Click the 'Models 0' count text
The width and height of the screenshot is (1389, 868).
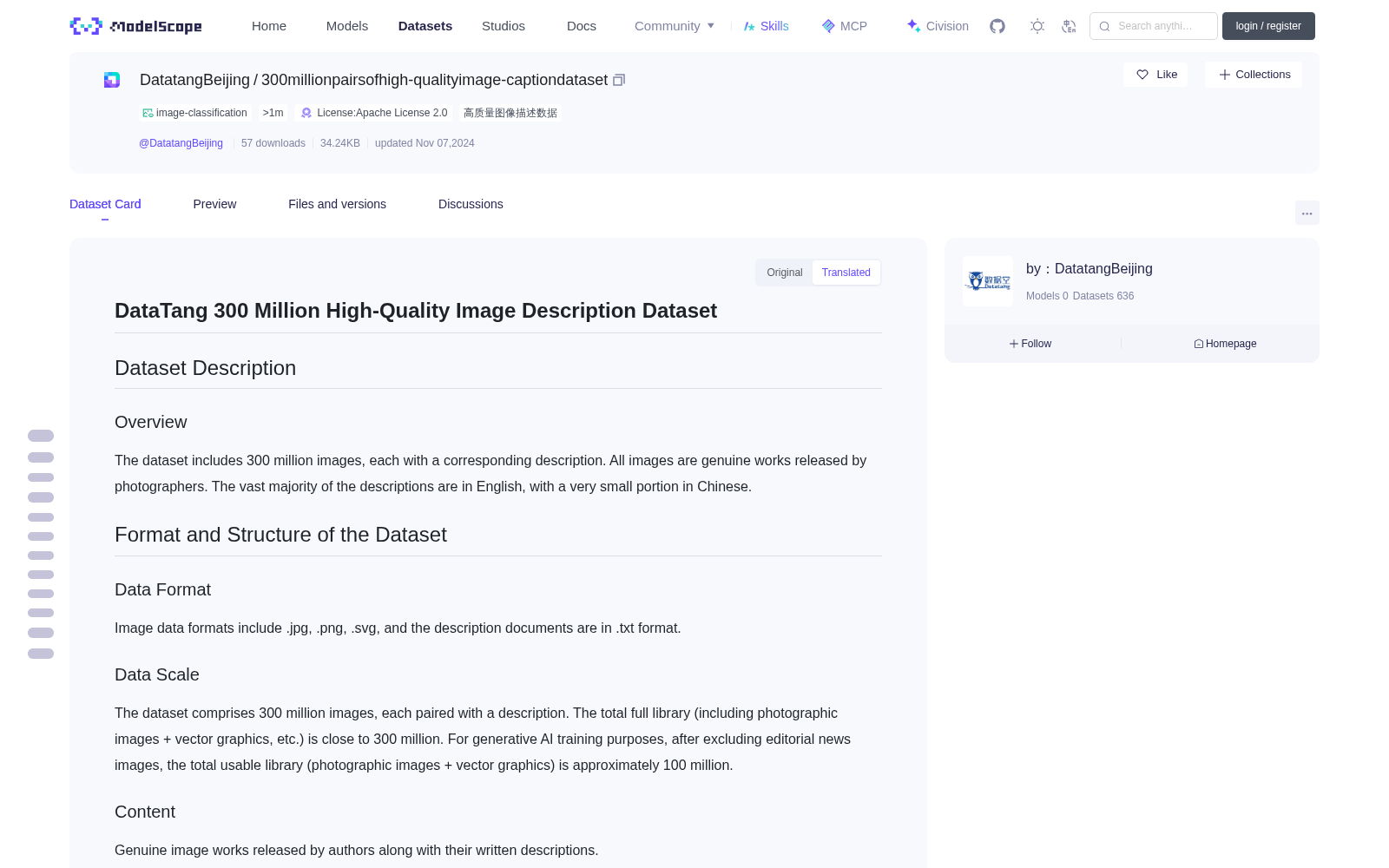[x=1047, y=296]
